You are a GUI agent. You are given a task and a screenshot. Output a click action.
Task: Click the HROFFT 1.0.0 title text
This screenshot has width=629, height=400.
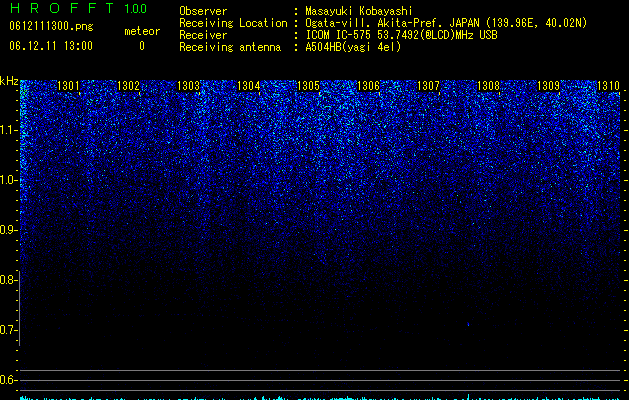[78, 8]
